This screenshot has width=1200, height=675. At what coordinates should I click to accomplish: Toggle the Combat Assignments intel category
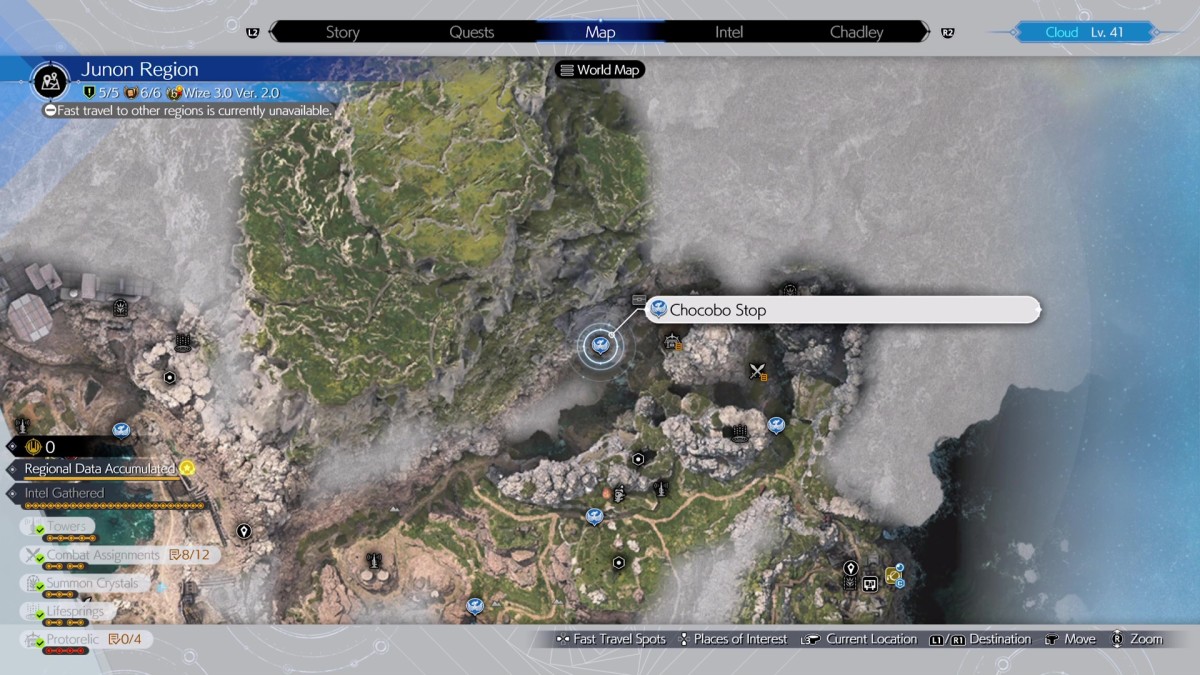pyautogui.click(x=122, y=555)
